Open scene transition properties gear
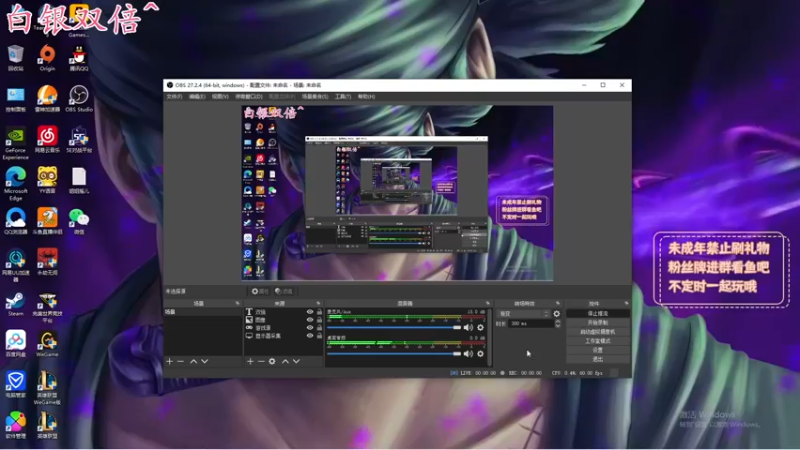 coord(557,314)
